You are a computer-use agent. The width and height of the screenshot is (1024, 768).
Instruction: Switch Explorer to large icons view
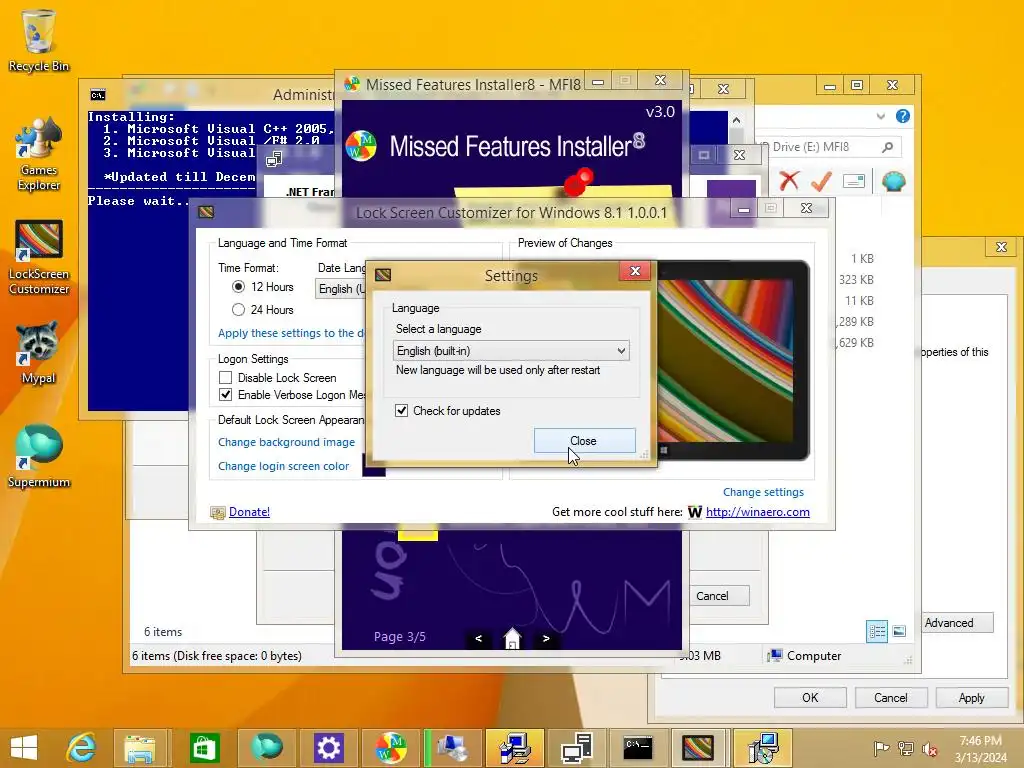[x=899, y=631]
